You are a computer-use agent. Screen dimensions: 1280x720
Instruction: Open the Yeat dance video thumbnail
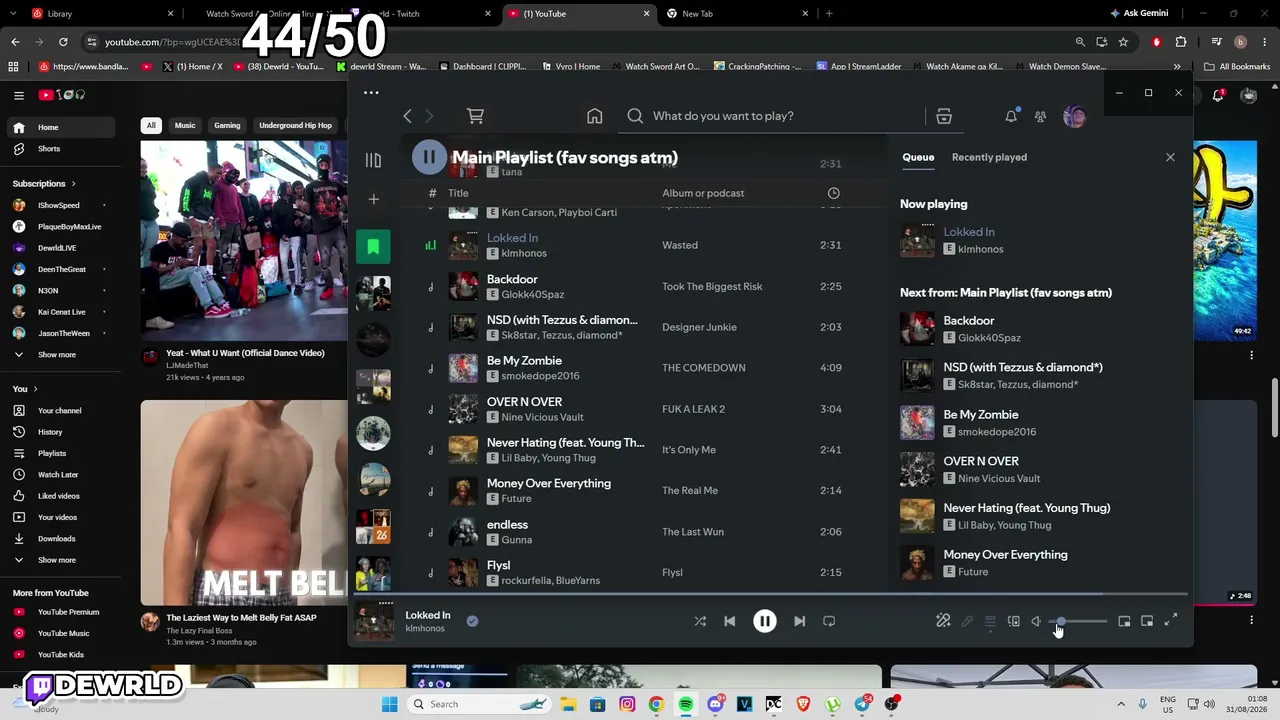point(244,240)
